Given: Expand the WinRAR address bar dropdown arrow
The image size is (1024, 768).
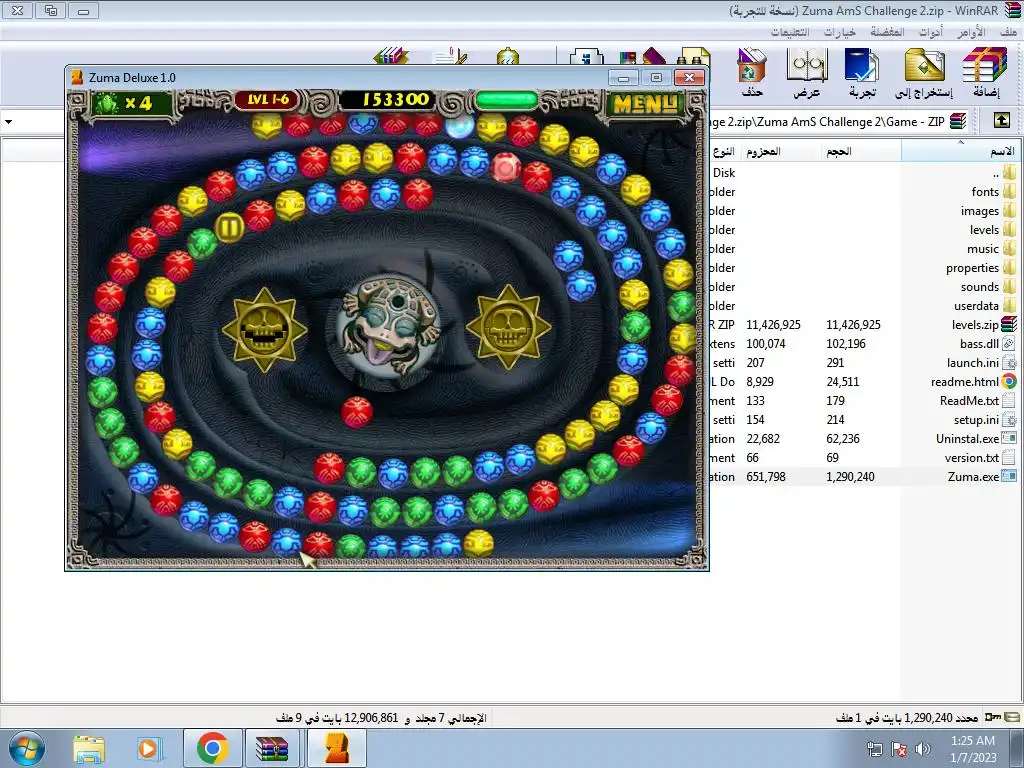Looking at the screenshot, I should pos(8,121).
